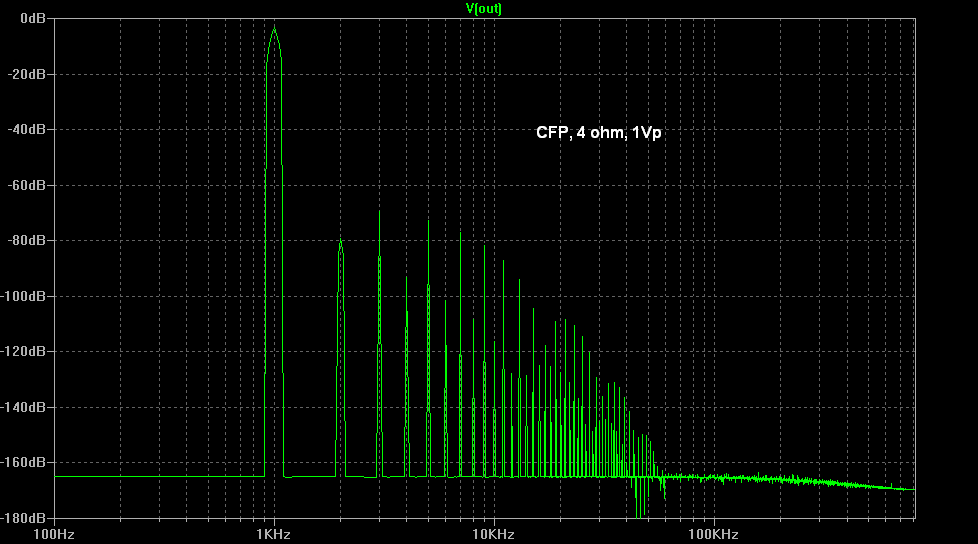Click the -180dB axis label
Viewport: 978px width, 544px height.
[23, 518]
